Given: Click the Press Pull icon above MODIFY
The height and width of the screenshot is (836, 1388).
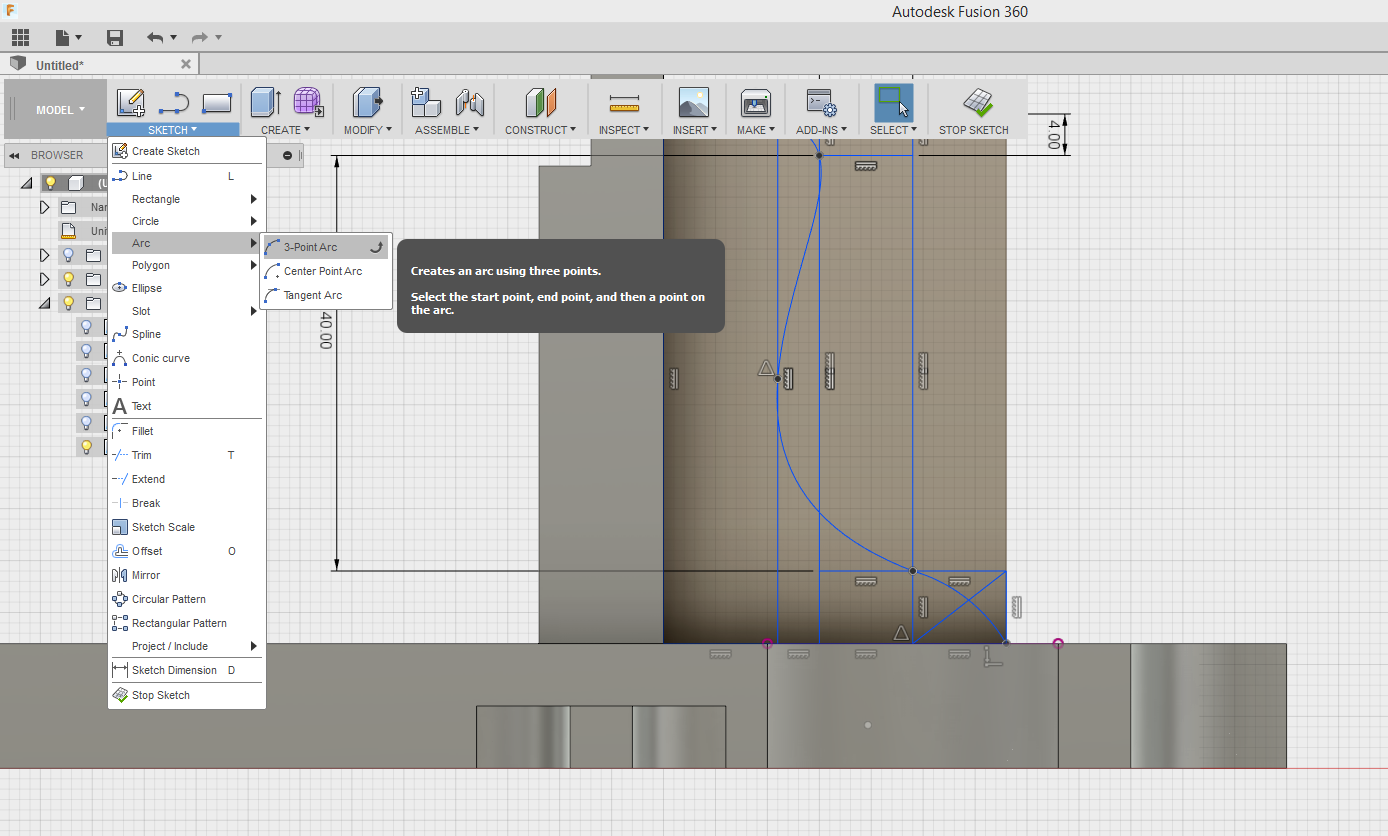Looking at the screenshot, I should (x=367, y=102).
